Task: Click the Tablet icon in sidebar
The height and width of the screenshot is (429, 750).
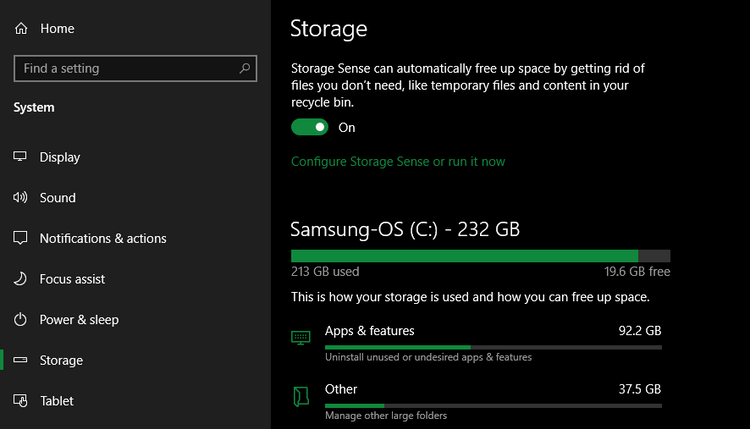Action: click(x=20, y=401)
